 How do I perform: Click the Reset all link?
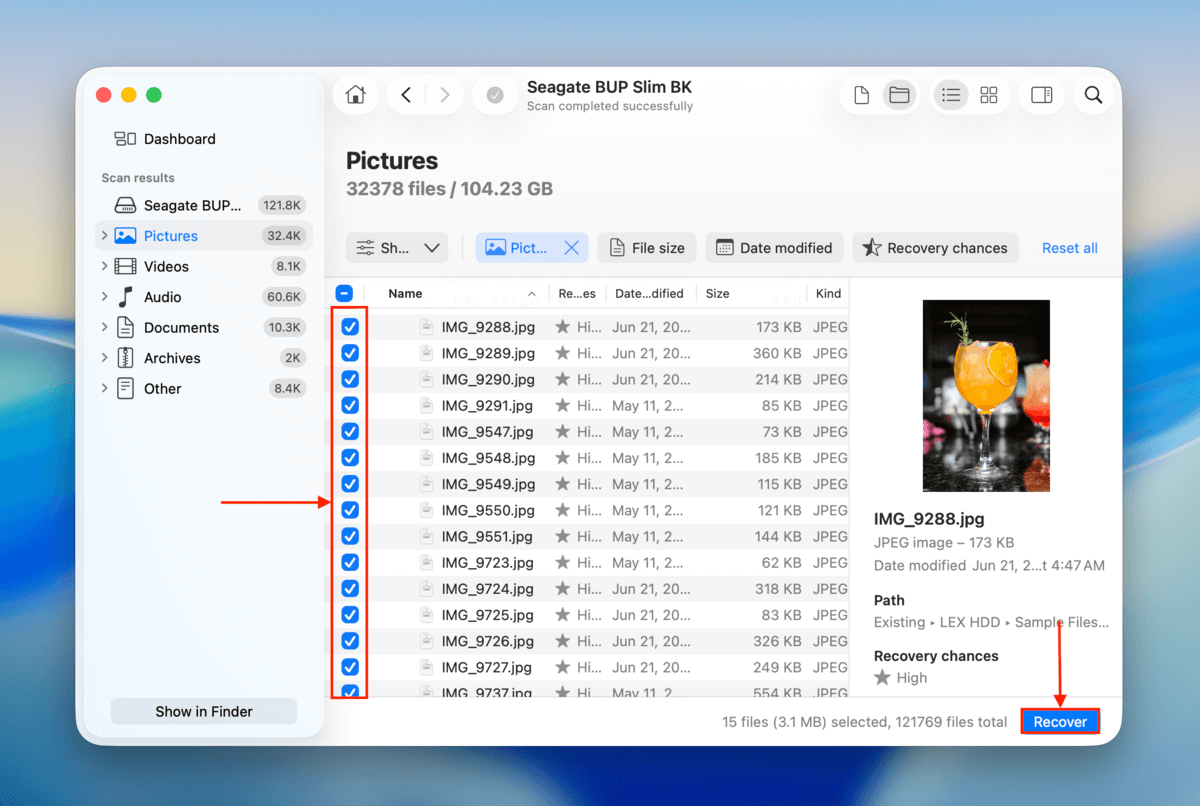pyautogui.click(x=1069, y=247)
